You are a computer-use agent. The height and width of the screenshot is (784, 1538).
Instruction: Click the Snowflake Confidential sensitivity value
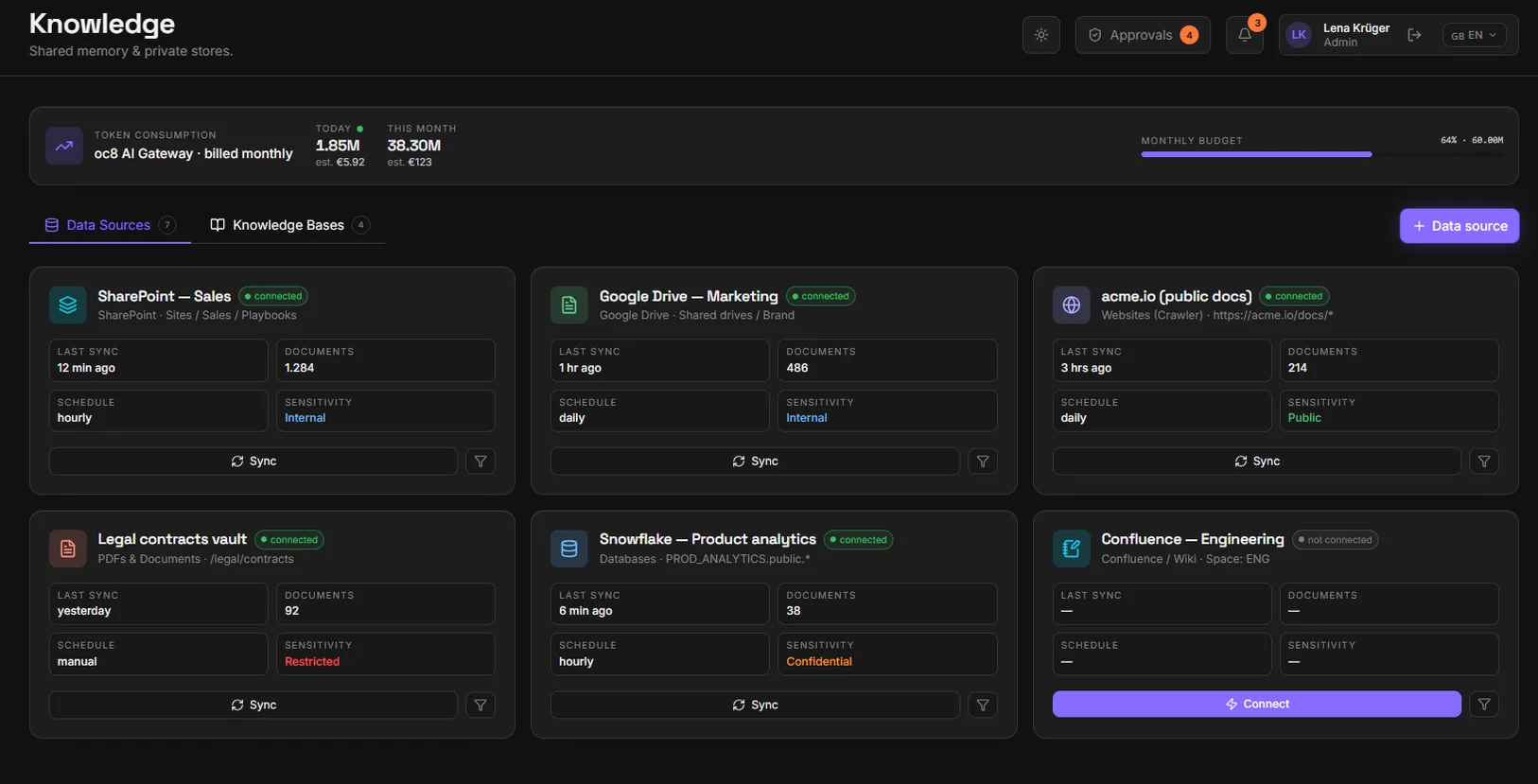(819, 662)
